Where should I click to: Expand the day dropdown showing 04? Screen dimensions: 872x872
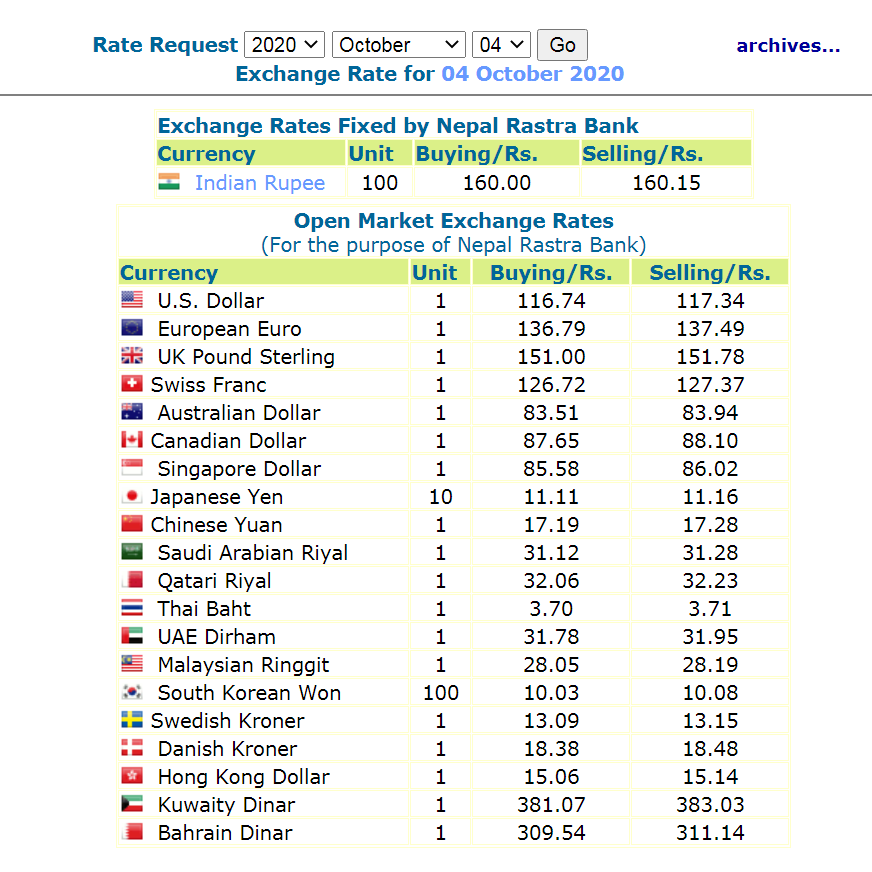click(501, 45)
